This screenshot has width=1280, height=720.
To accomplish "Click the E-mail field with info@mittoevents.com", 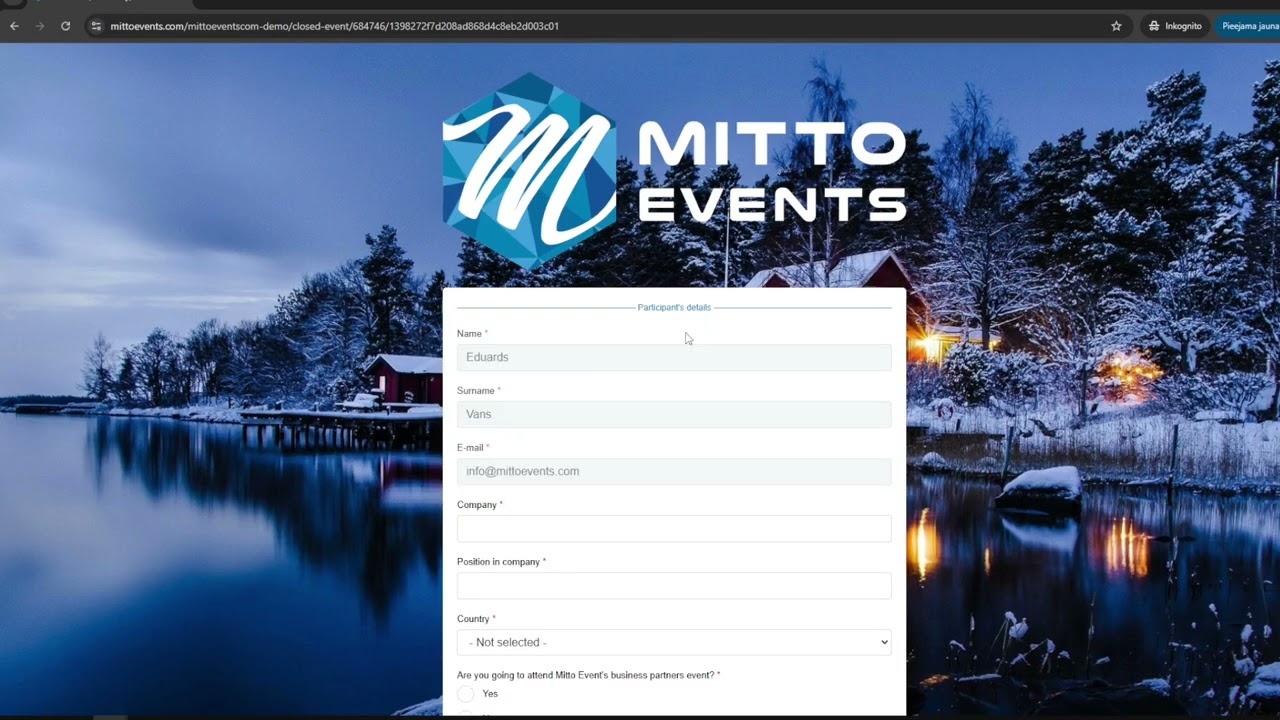I will pos(674,471).
